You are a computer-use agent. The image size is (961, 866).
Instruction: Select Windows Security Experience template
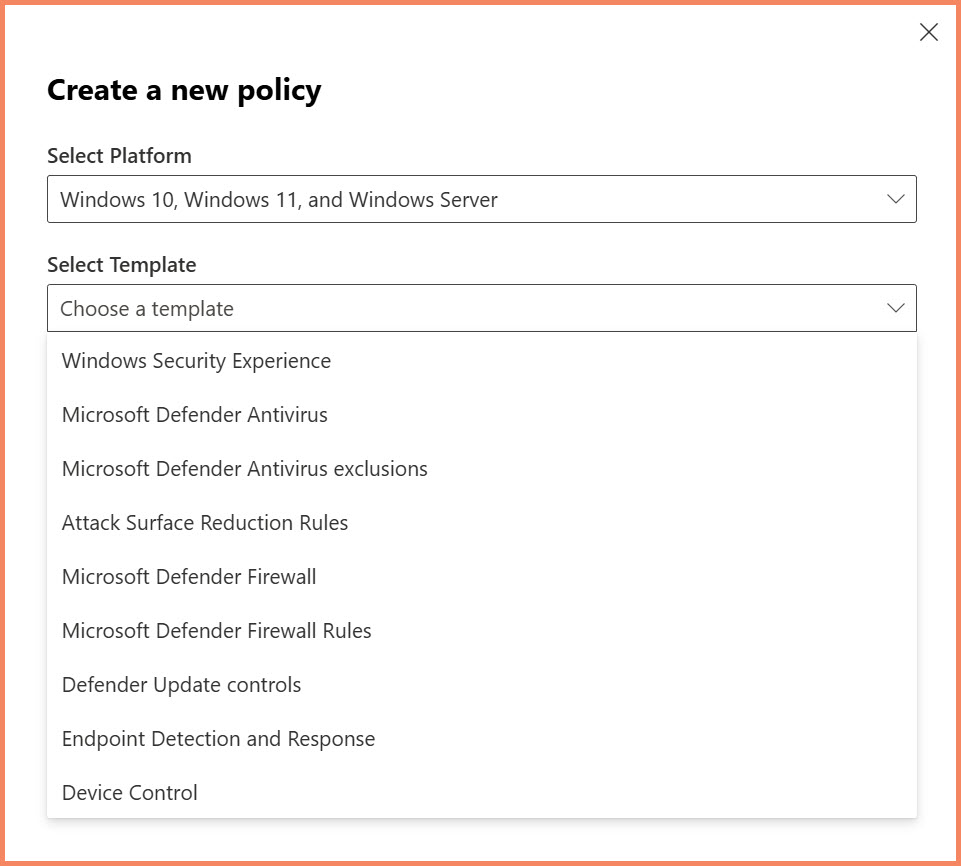pyautogui.click(x=482, y=361)
